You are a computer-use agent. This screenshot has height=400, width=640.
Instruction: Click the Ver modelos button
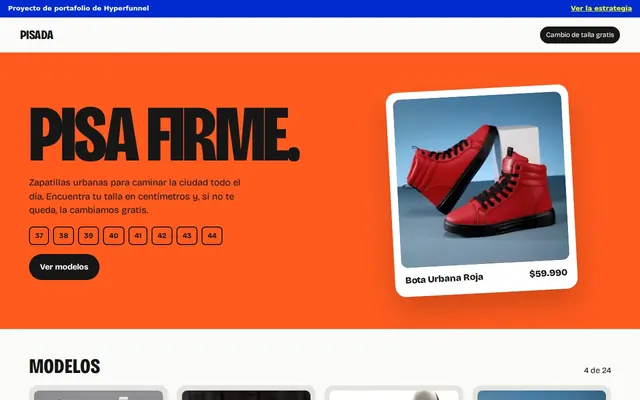[x=64, y=267]
